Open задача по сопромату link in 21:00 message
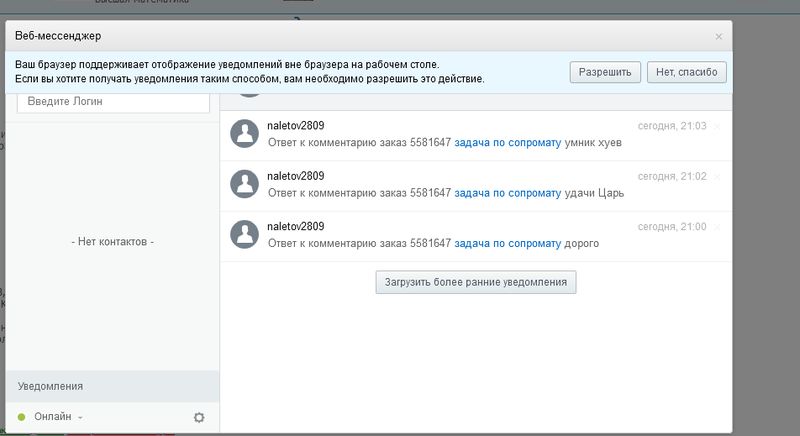The height and width of the screenshot is (436, 800). (x=507, y=243)
